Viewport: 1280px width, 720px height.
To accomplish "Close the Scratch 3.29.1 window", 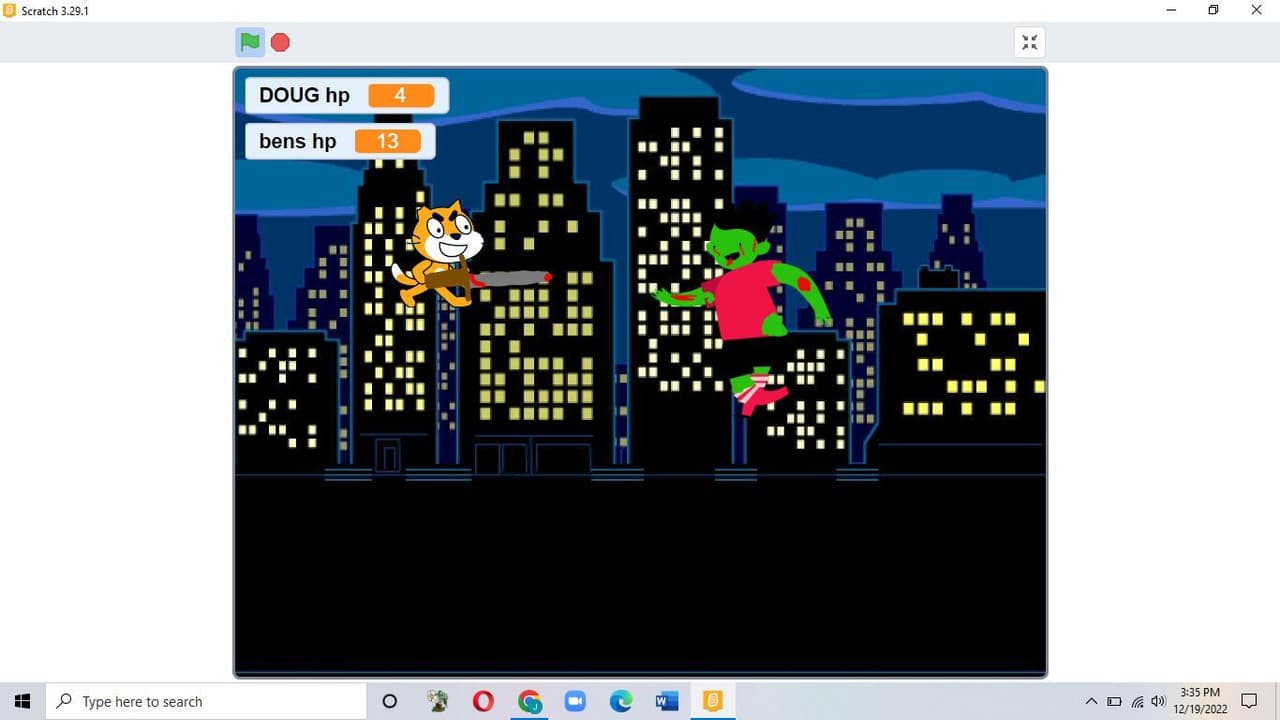I will point(1257,10).
